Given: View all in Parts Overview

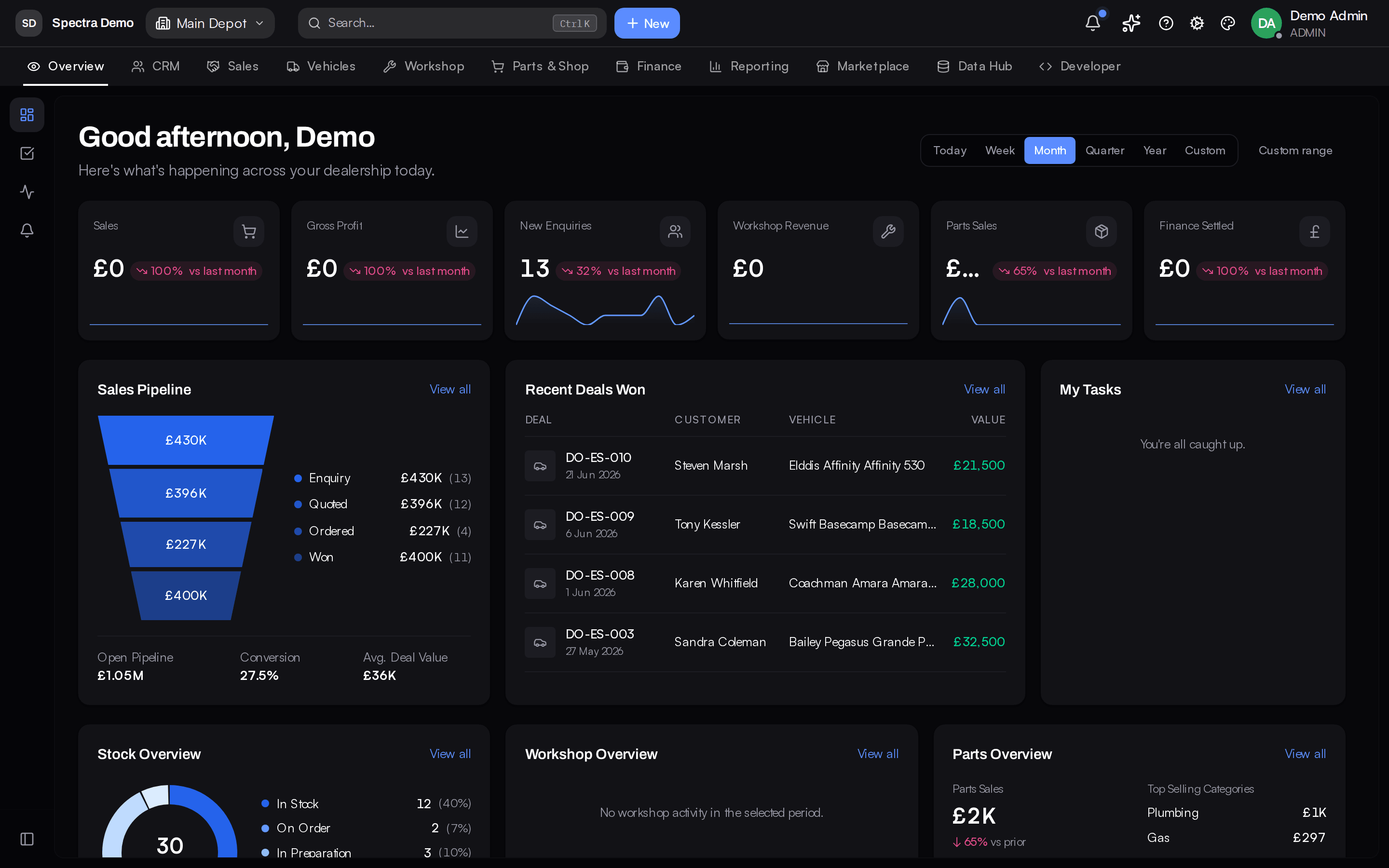Looking at the screenshot, I should pyautogui.click(x=1305, y=754).
